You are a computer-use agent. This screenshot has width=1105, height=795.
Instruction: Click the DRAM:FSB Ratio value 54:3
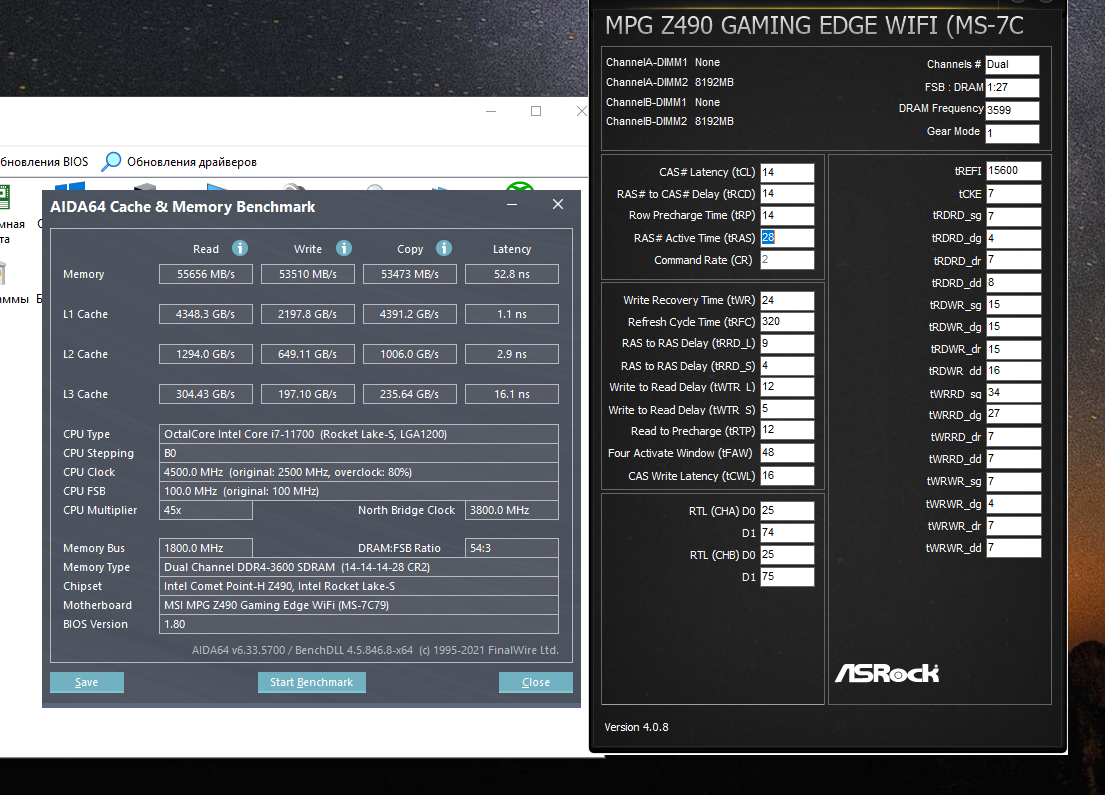(512, 548)
